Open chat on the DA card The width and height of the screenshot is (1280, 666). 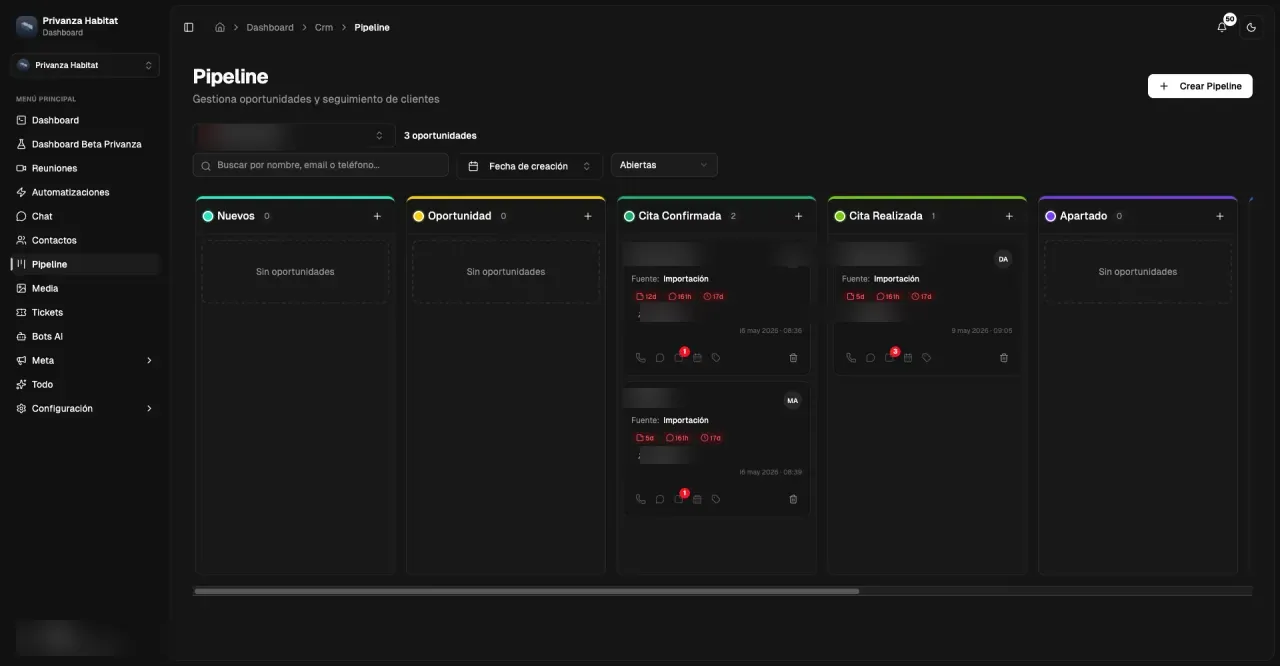coord(870,358)
